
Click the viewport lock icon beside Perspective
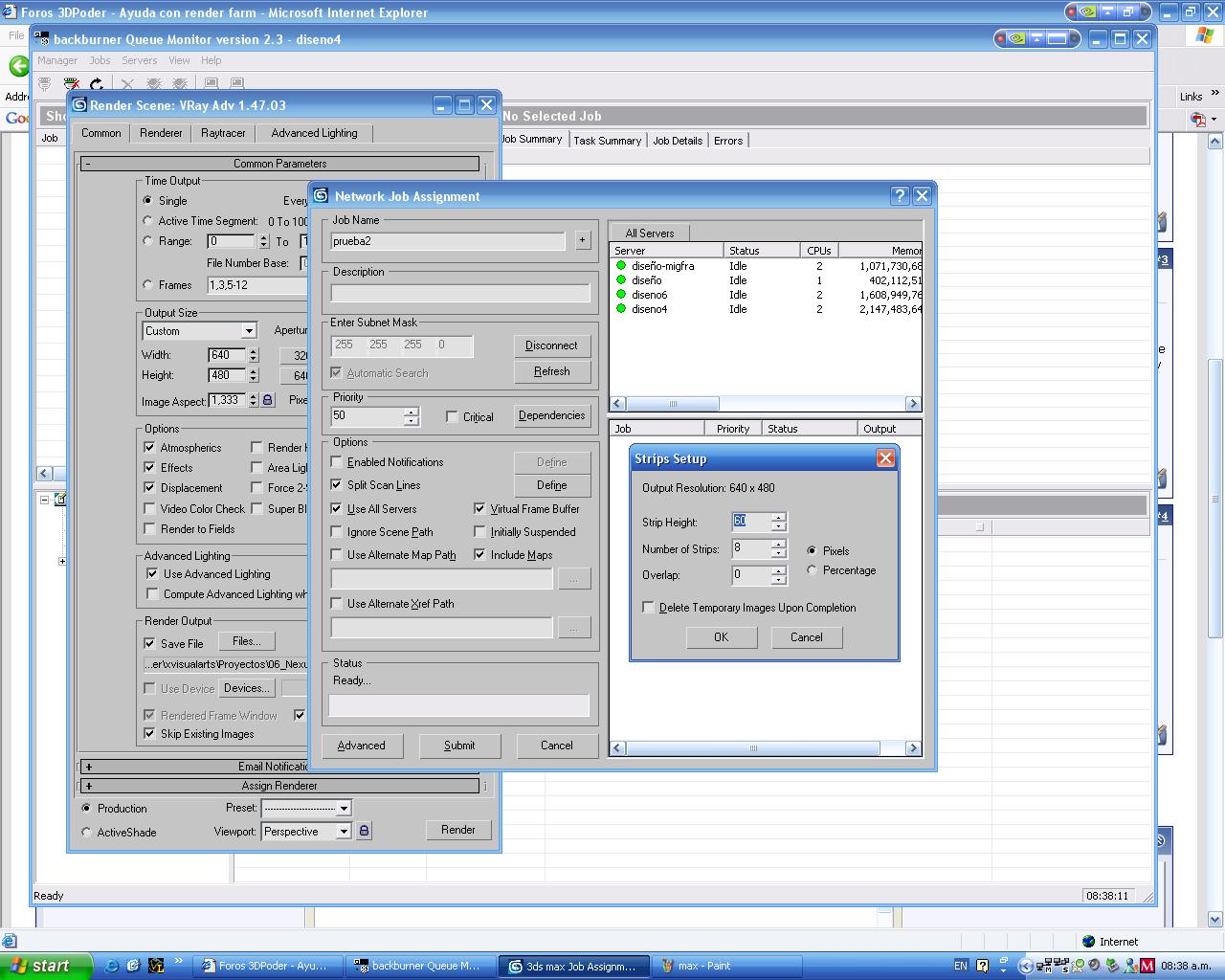tap(364, 831)
